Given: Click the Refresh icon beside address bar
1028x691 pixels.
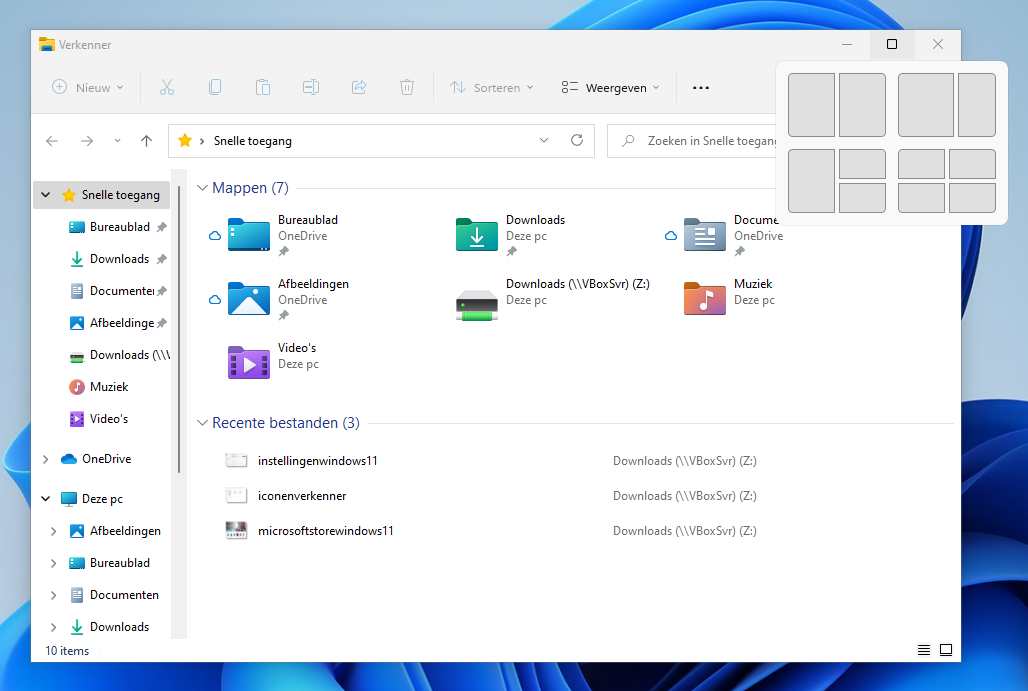Looking at the screenshot, I should click(x=577, y=141).
